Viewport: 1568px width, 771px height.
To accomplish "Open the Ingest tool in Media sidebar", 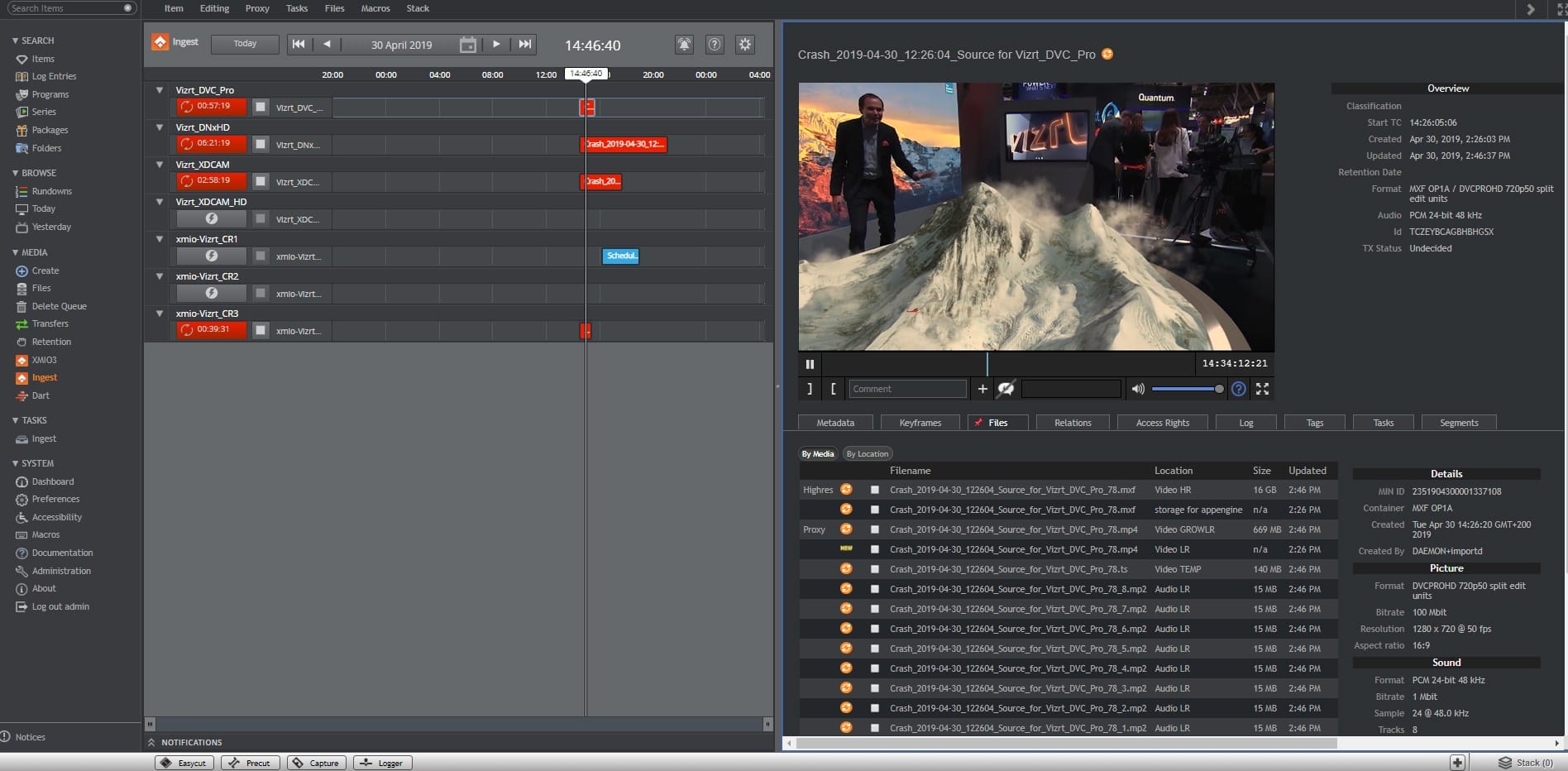I will coord(42,377).
